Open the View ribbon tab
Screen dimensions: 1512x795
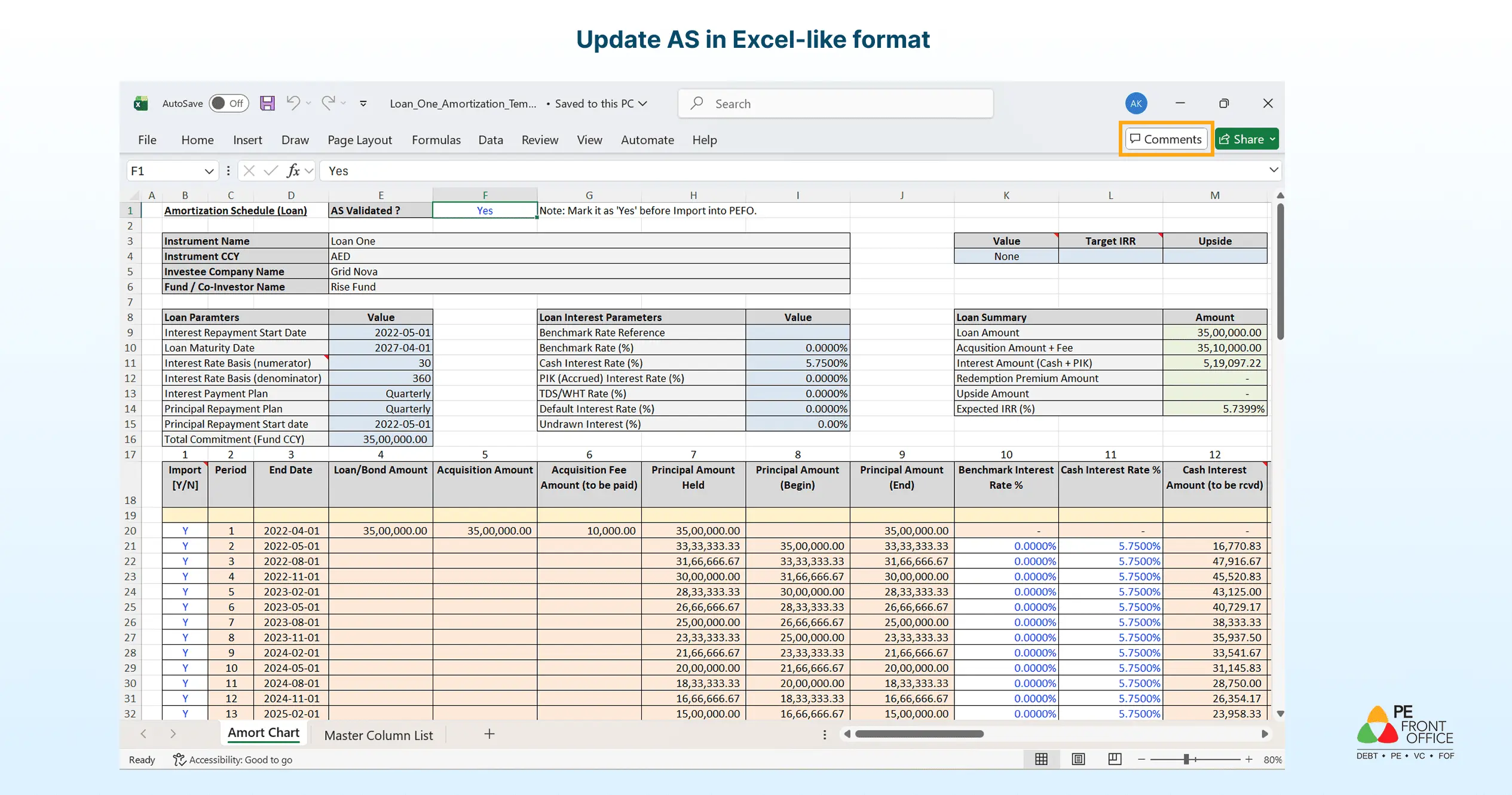click(589, 140)
